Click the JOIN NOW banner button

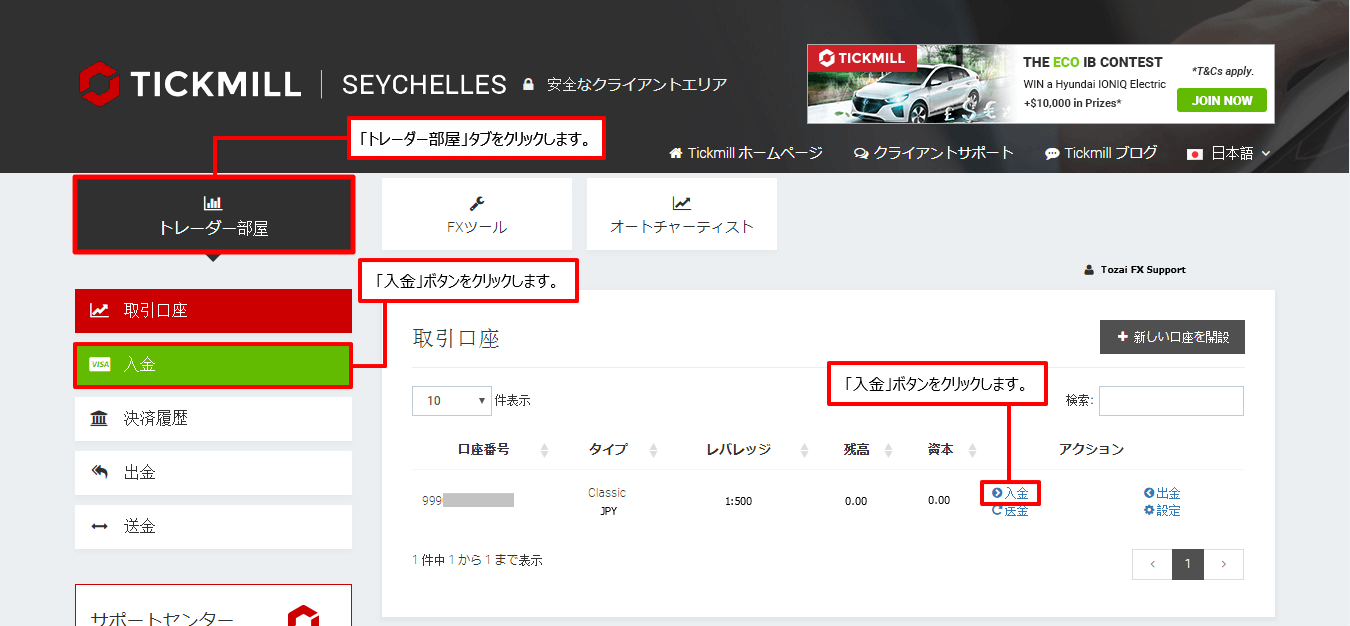1221,100
